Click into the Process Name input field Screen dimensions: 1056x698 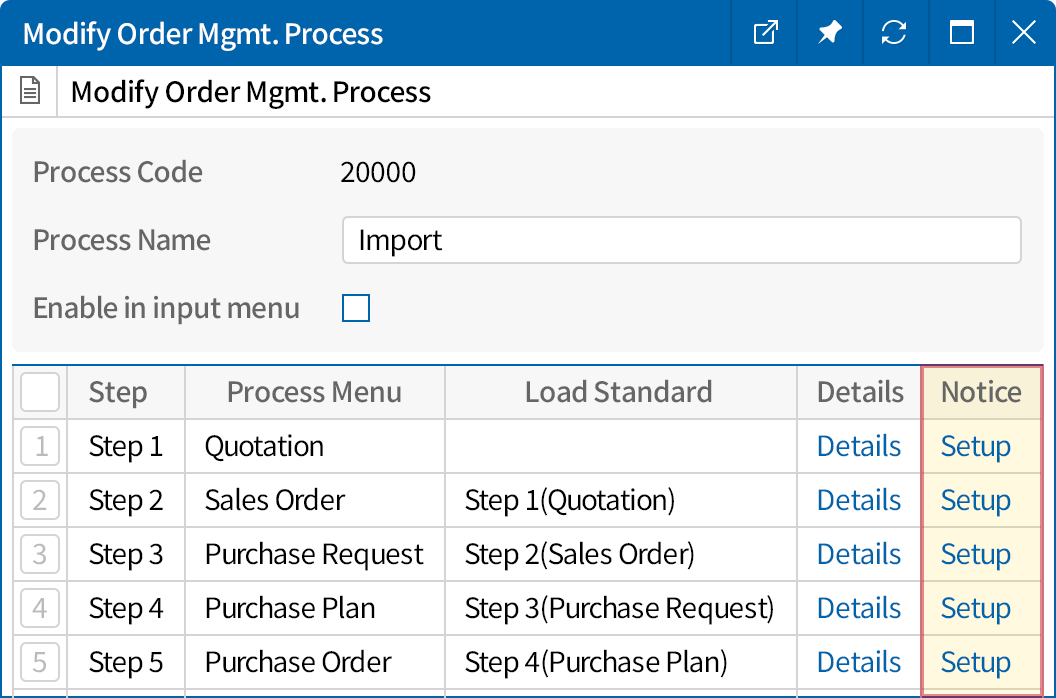click(680, 240)
